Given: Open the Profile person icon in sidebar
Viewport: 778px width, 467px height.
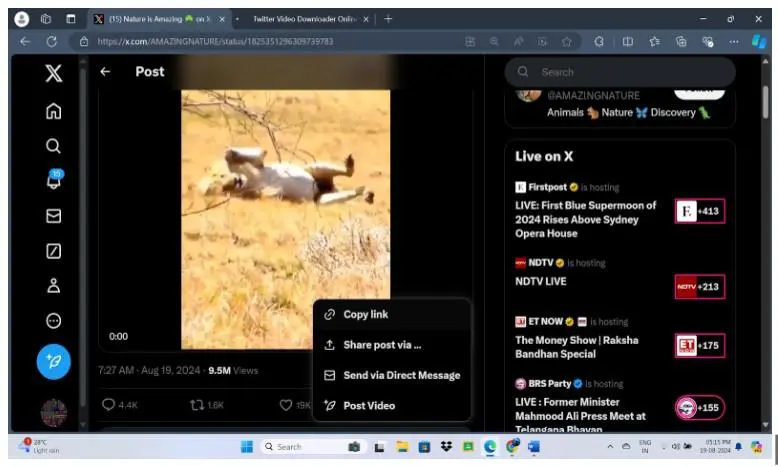Looking at the screenshot, I should 54,286.
